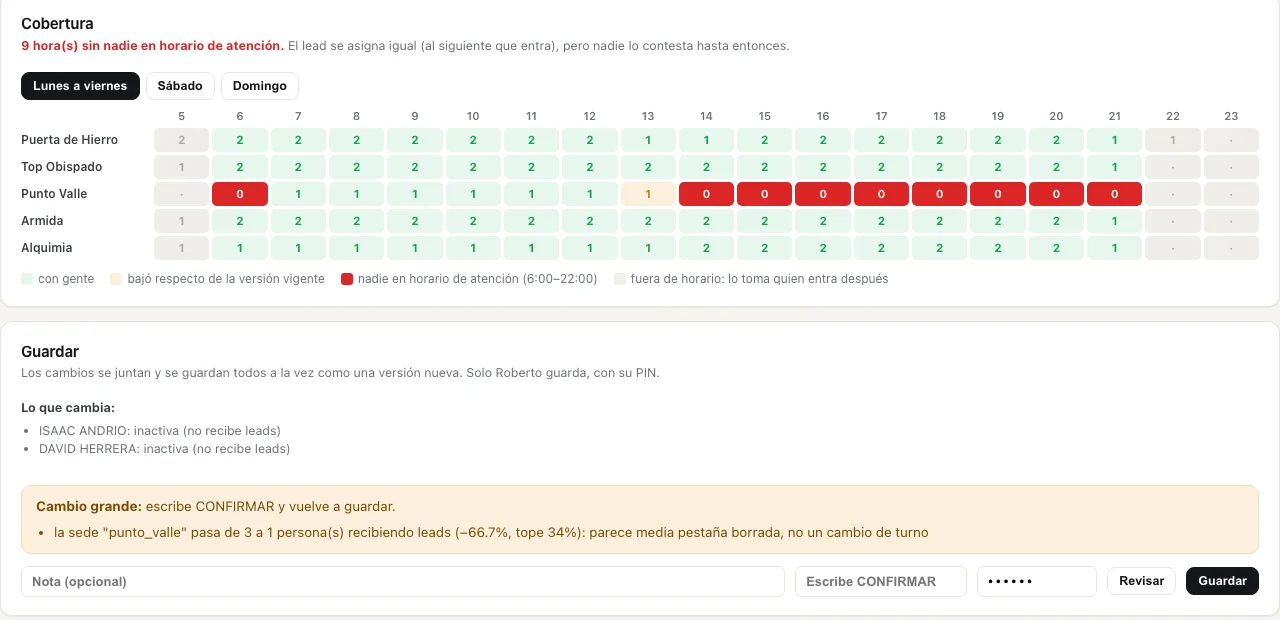Image resolution: width=1280 pixels, height=620 pixels.
Task: Click the green 'con gente' legend swatch
Action: pos(27,279)
